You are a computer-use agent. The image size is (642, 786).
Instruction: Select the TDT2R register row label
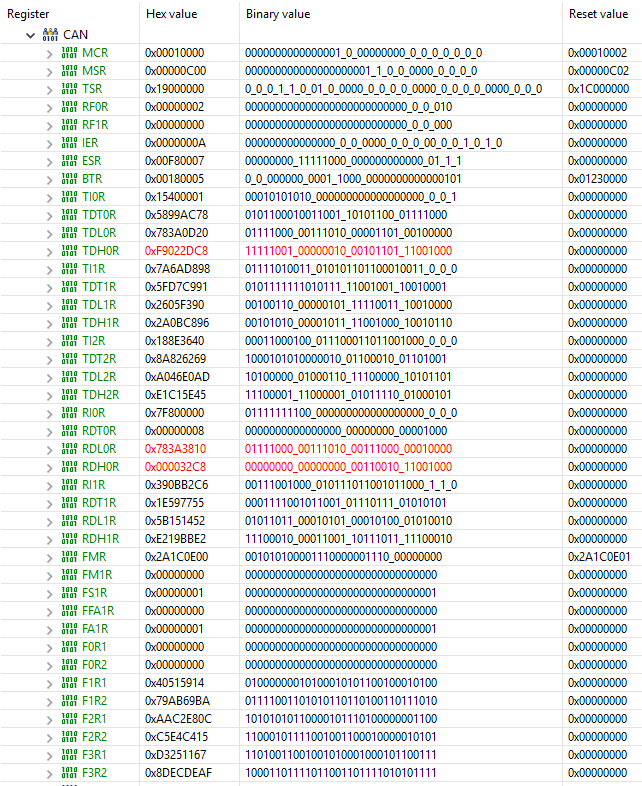(99, 359)
